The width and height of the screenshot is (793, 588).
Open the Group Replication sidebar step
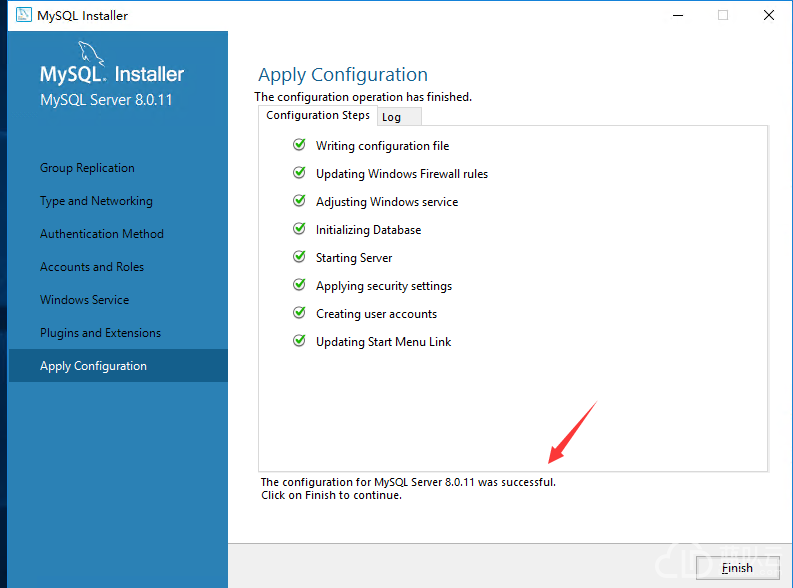pos(87,168)
